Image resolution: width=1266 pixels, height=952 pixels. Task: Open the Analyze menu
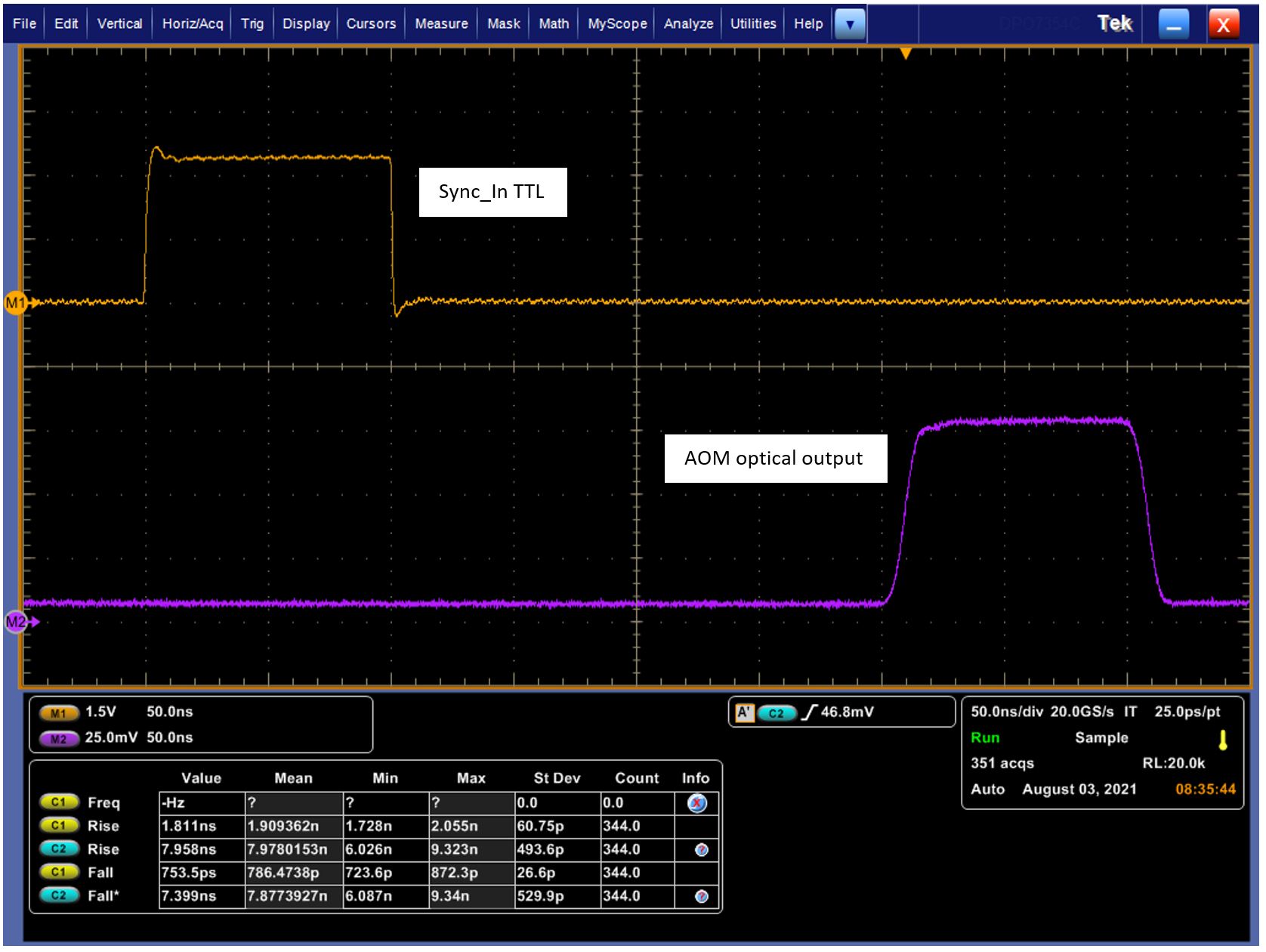point(688,23)
